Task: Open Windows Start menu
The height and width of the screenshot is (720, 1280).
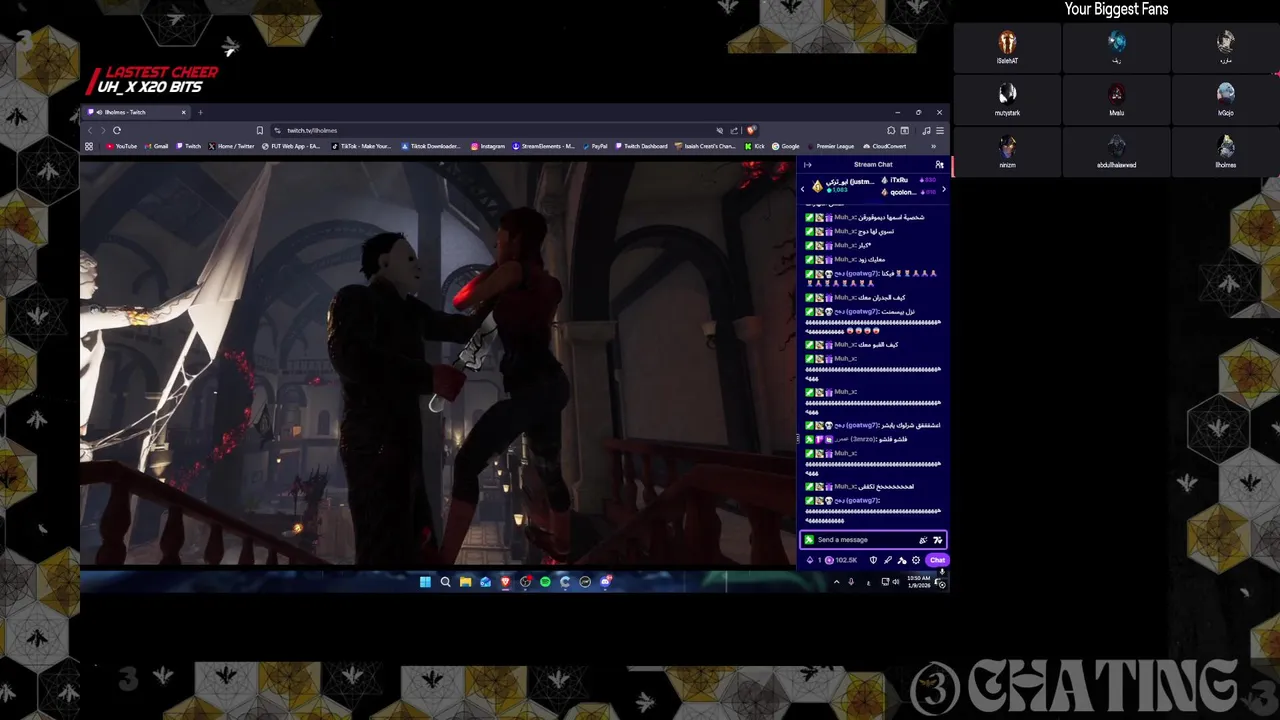Action: coord(425,582)
